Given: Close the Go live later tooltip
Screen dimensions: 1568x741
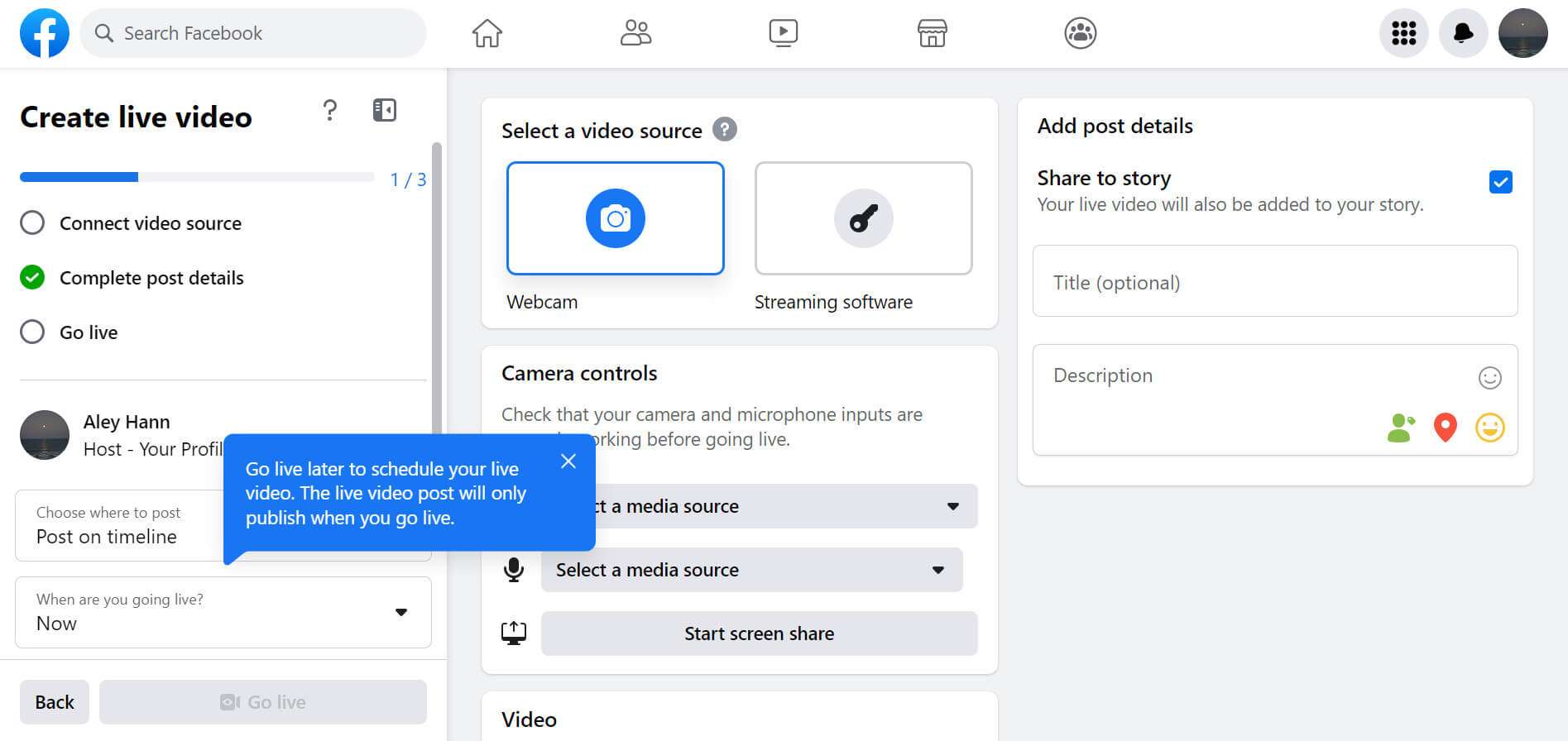Looking at the screenshot, I should [x=568, y=461].
